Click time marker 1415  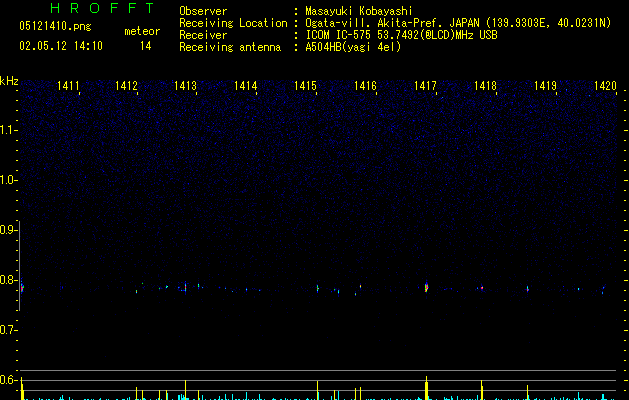point(305,86)
